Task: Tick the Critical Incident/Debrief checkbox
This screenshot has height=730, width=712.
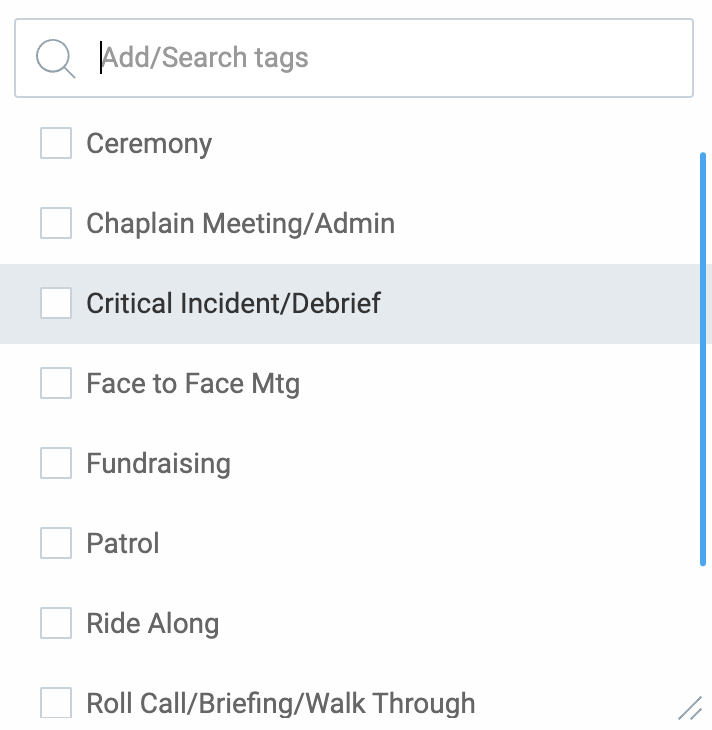Action: 56,303
